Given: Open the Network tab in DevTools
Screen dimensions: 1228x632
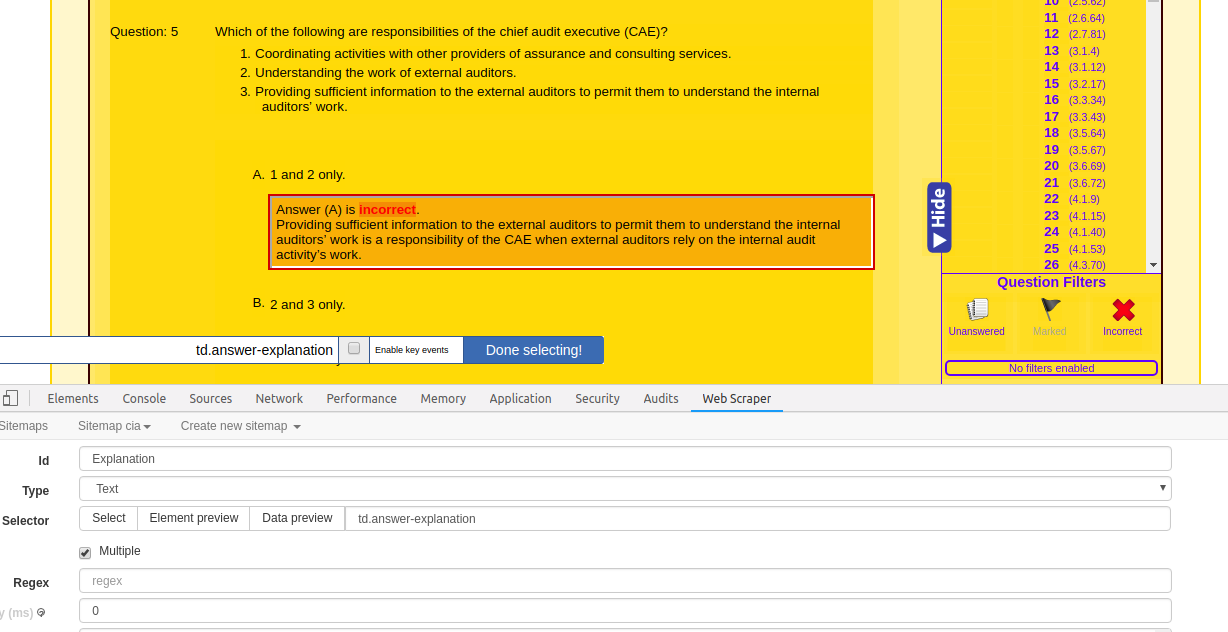Looking at the screenshot, I should tap(279, 398).
